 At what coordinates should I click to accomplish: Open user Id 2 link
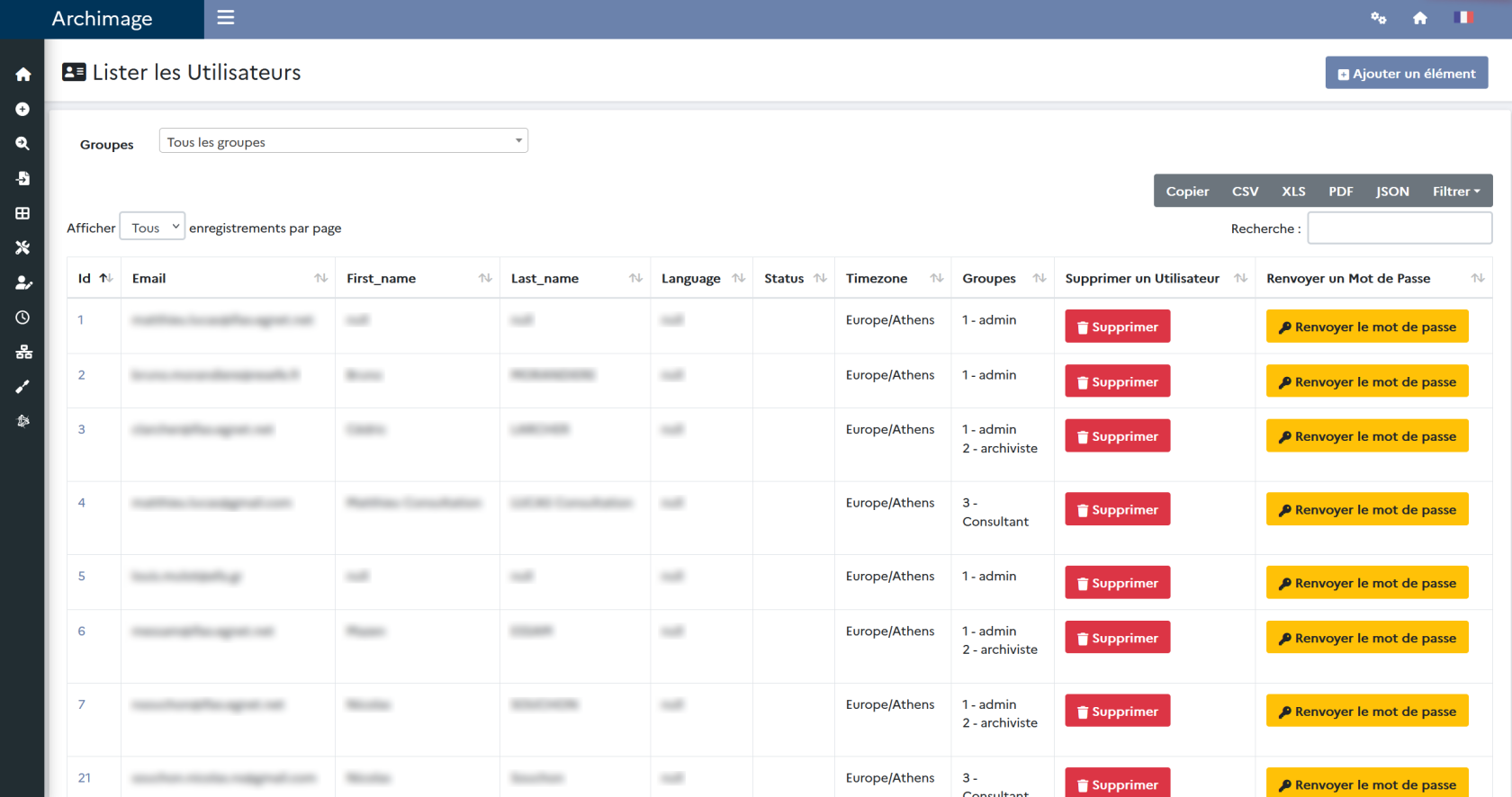tap(81, 374)
